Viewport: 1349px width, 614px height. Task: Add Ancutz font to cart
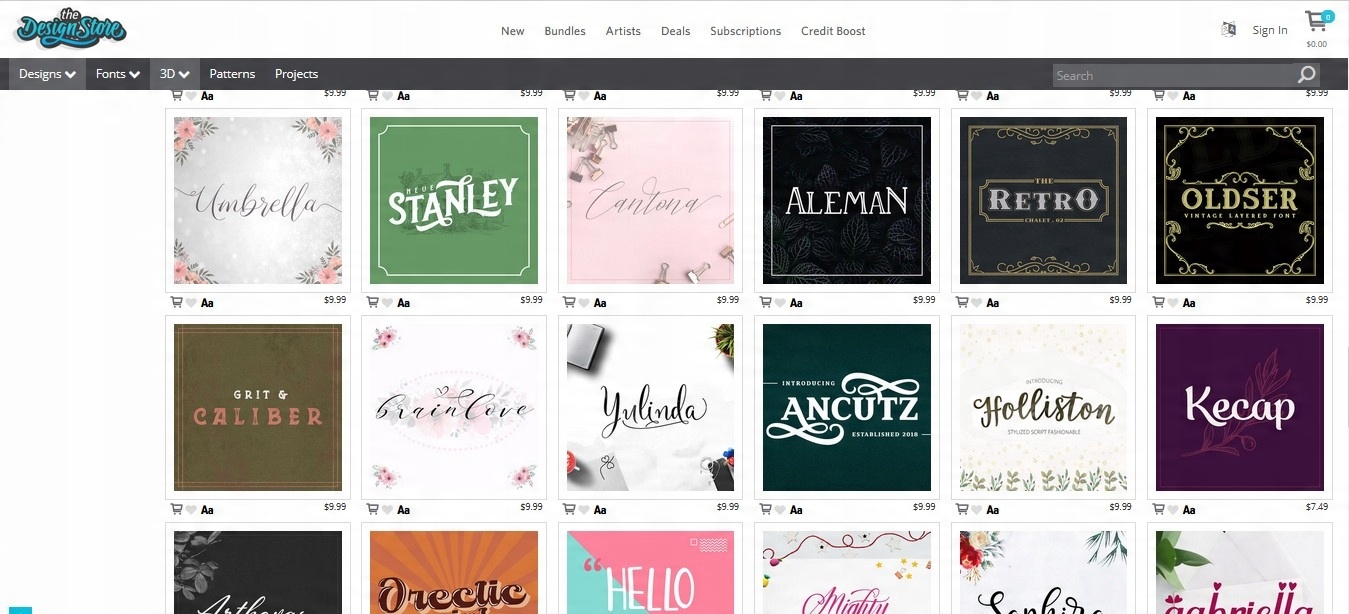pyautogui.click(x=765, y=509)
